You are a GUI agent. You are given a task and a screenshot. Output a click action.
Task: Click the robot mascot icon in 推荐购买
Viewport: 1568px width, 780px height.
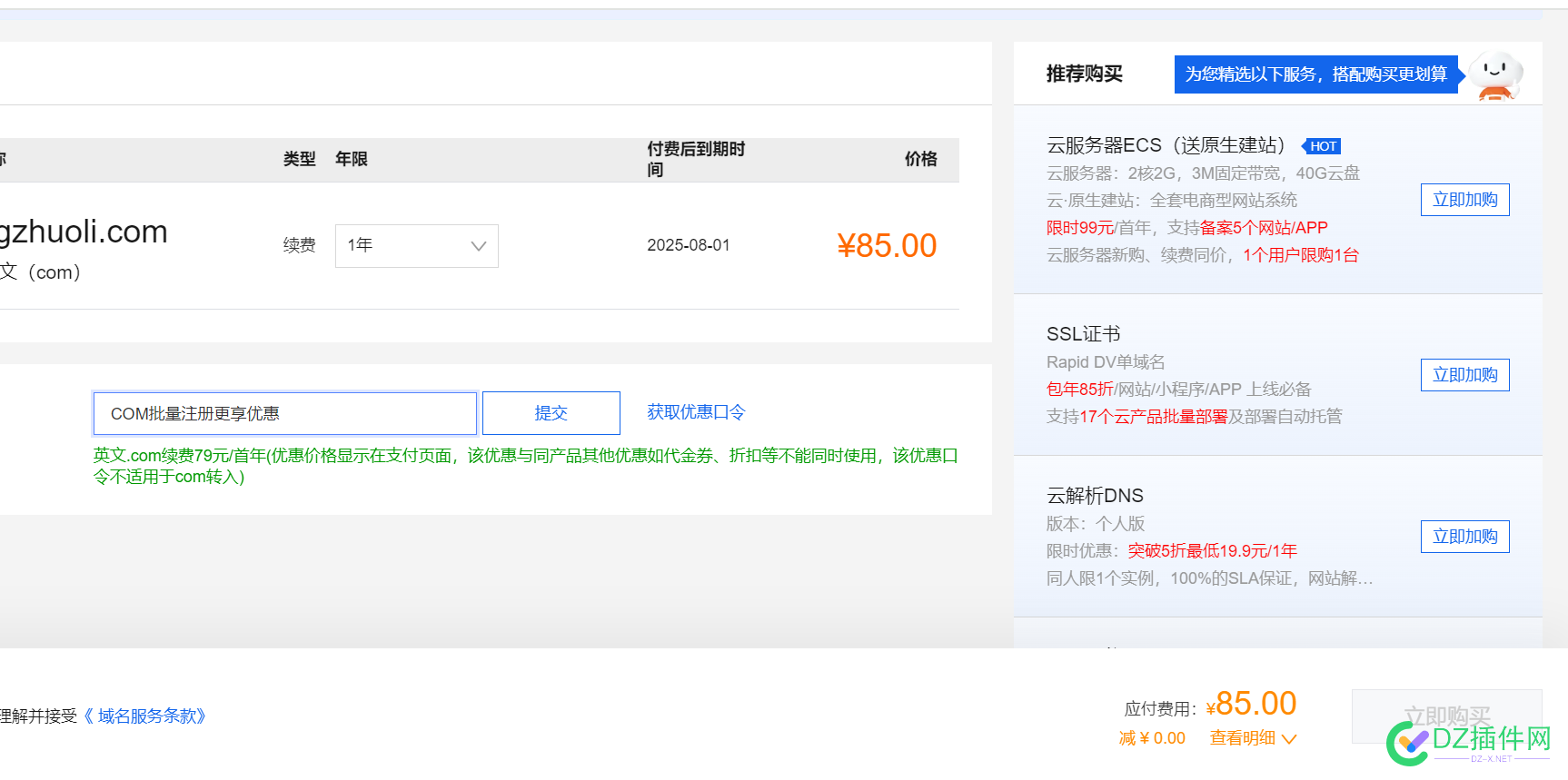1495,75
